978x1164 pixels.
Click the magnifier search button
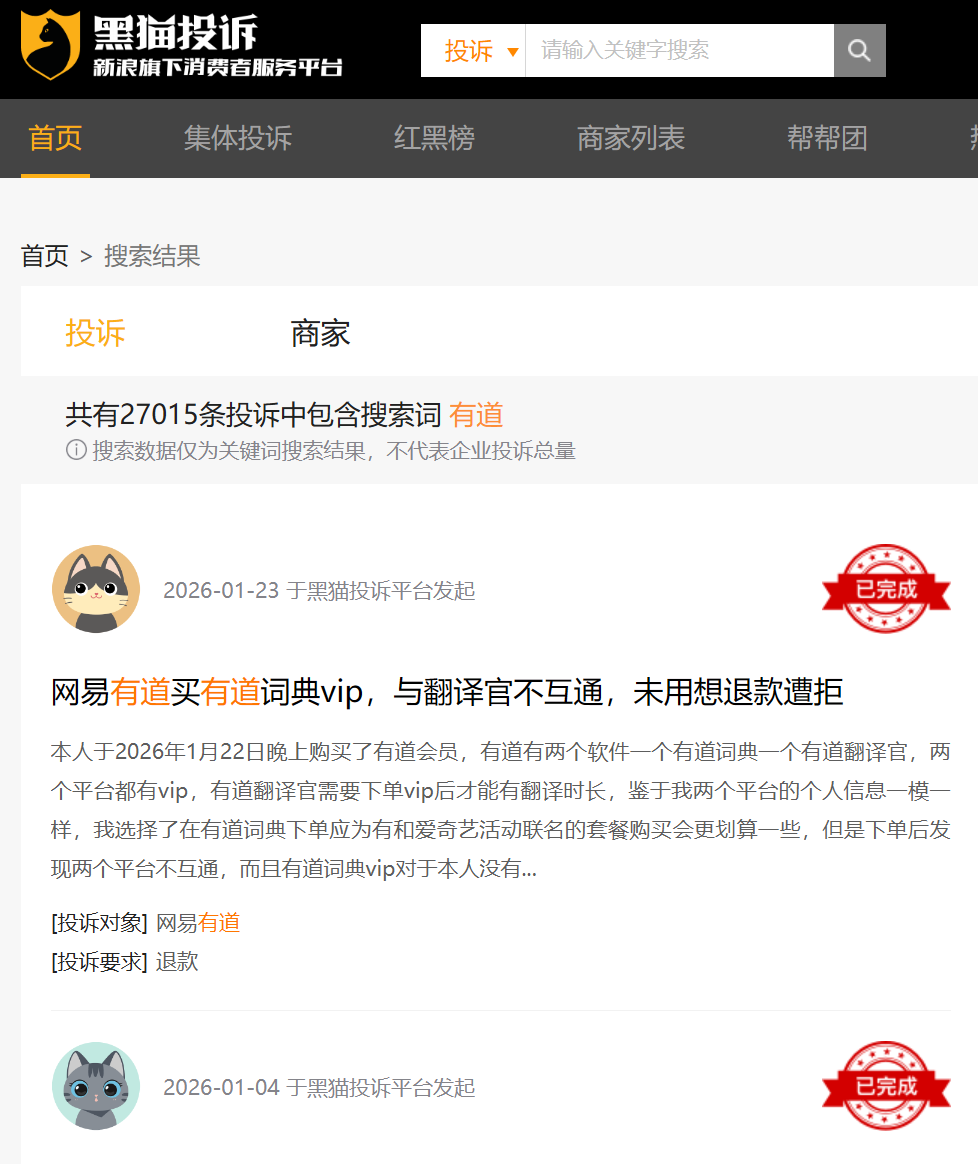tap(859, 50)
